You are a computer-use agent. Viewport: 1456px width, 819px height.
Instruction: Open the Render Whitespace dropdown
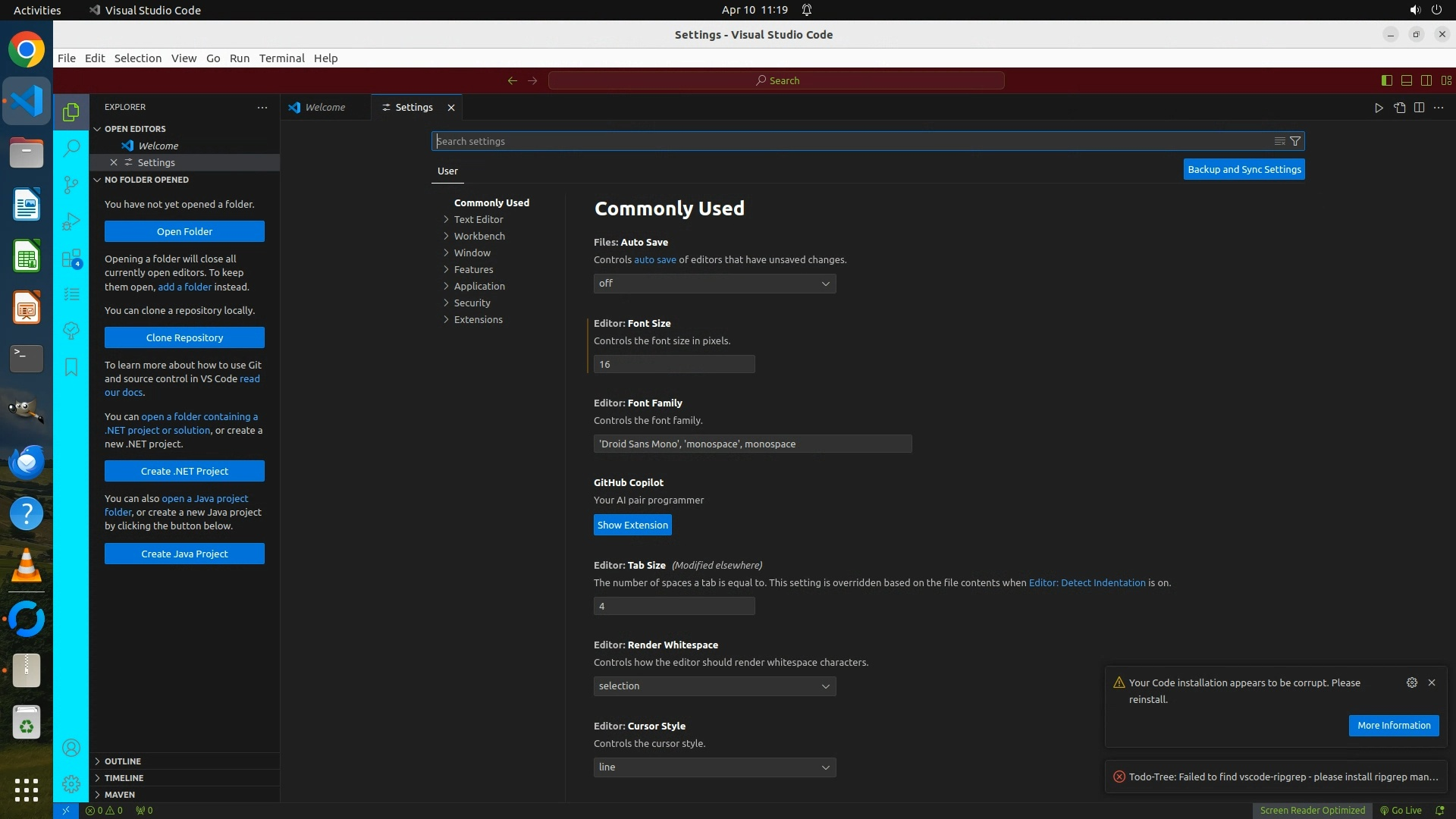714,686
